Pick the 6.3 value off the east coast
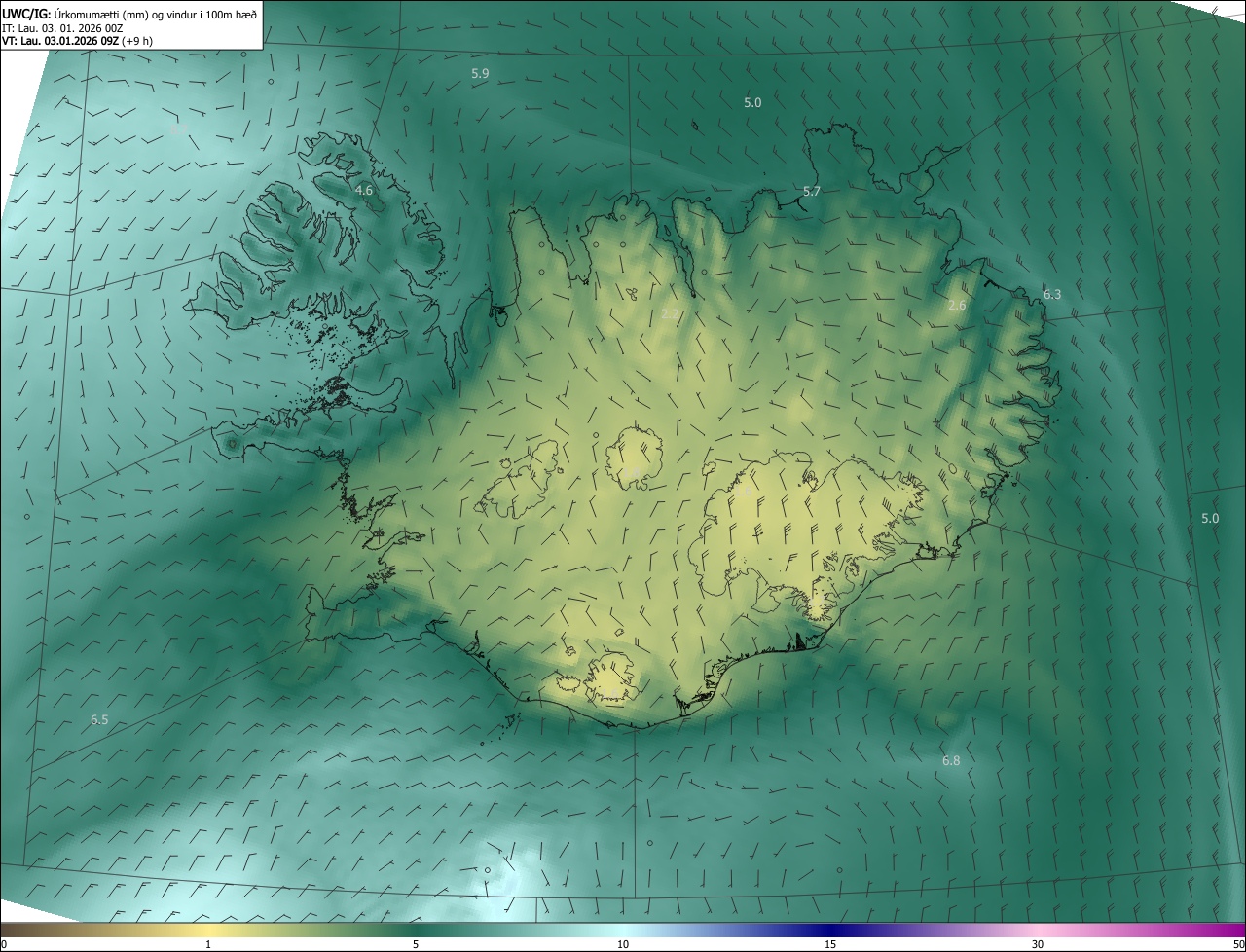Viewport: 1246px width, 952px height. tap(1052, 294)
